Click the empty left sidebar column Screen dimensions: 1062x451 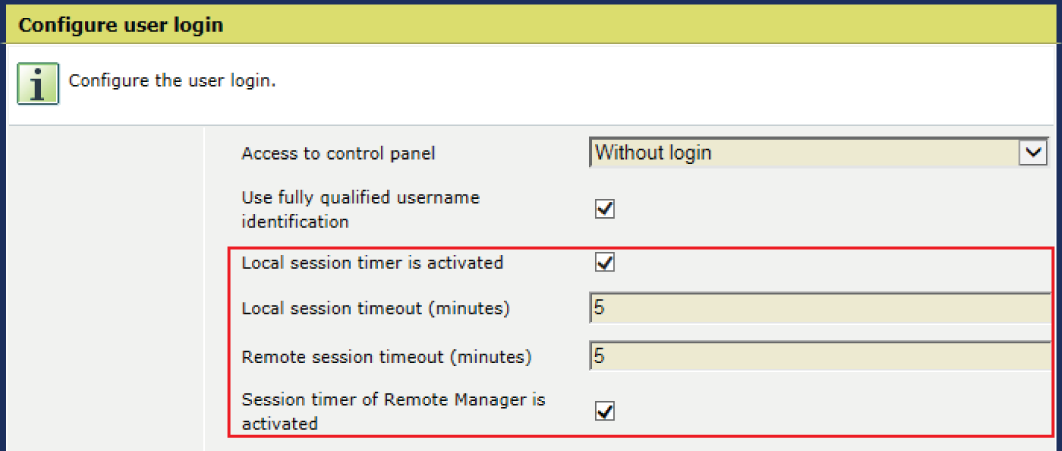point(106,288)
